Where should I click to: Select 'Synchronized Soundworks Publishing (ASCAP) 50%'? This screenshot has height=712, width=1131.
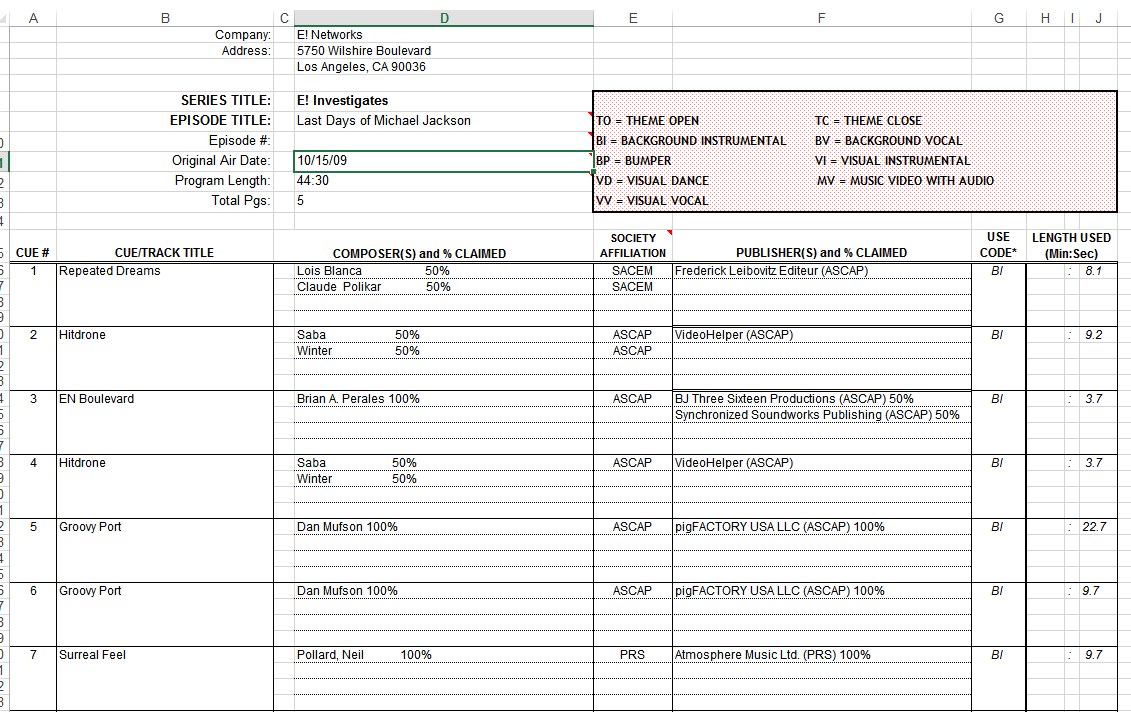(x=817, y=415)
